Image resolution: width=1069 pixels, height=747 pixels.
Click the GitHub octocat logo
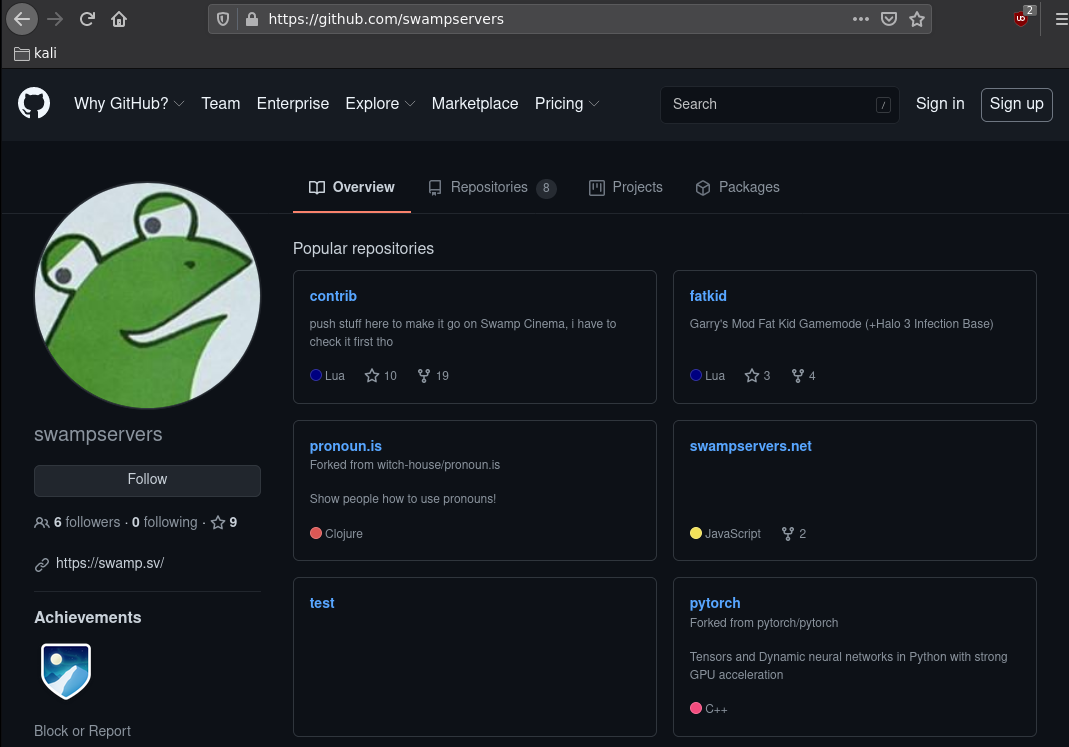34,103
